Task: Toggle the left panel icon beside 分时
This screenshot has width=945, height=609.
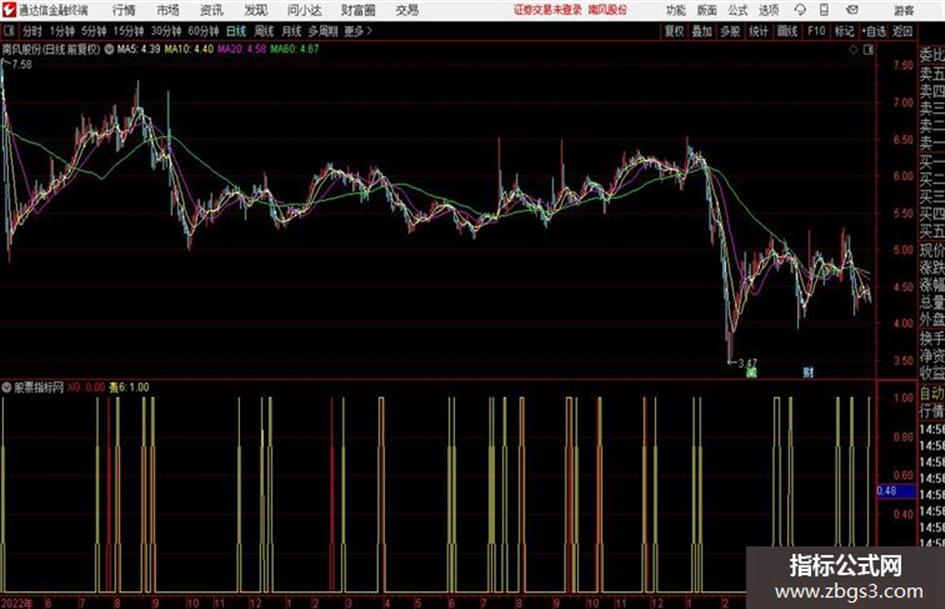Action: tap(8, 31)
